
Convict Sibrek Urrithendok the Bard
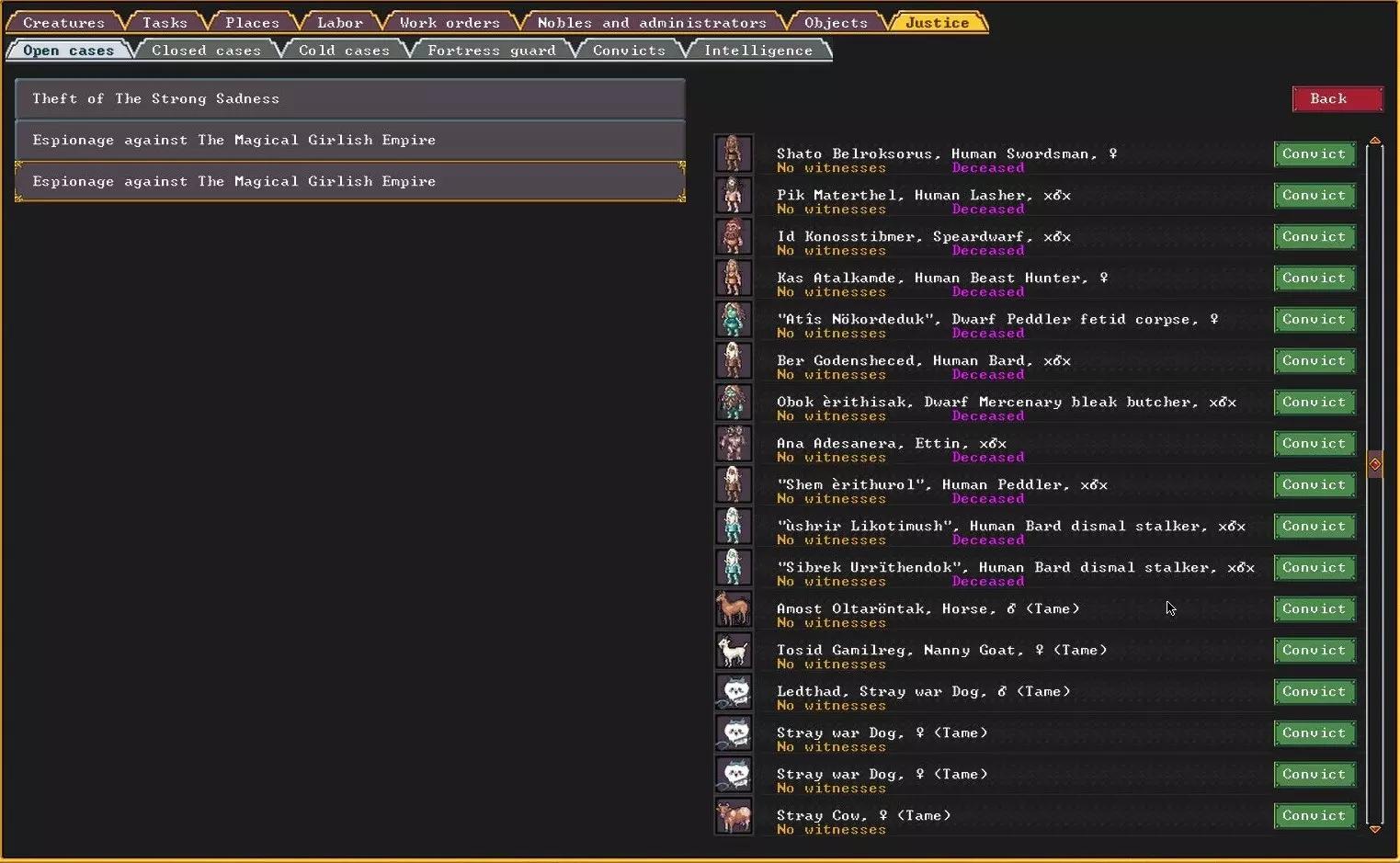pos(1315,568)
